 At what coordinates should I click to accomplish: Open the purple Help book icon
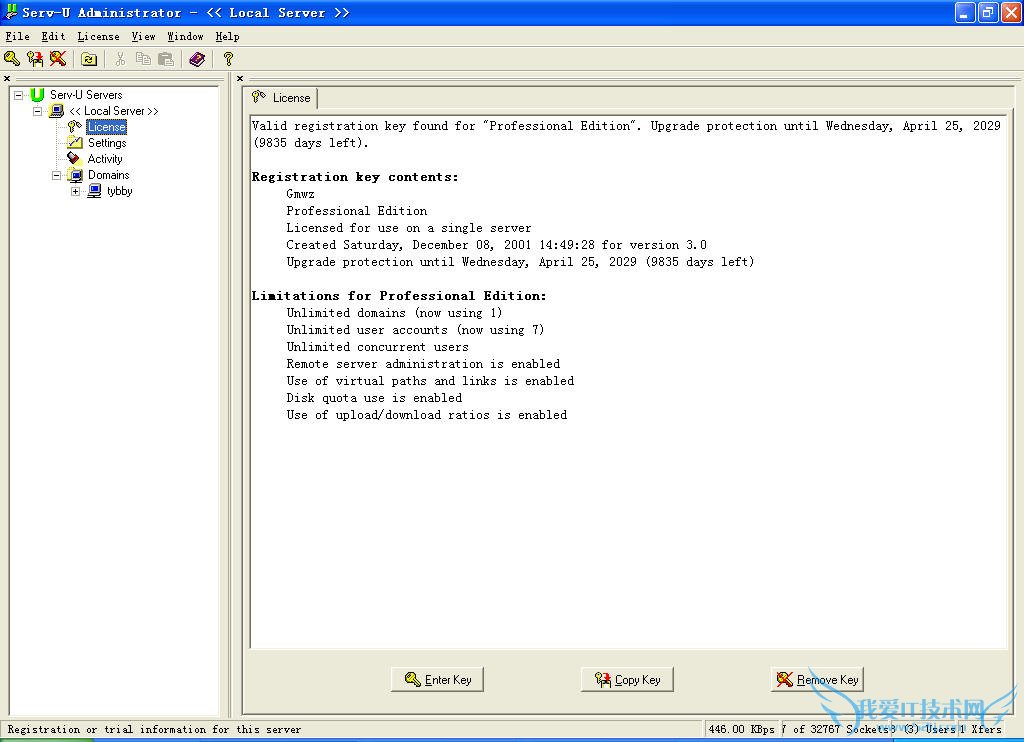click(x=197, y=59)
